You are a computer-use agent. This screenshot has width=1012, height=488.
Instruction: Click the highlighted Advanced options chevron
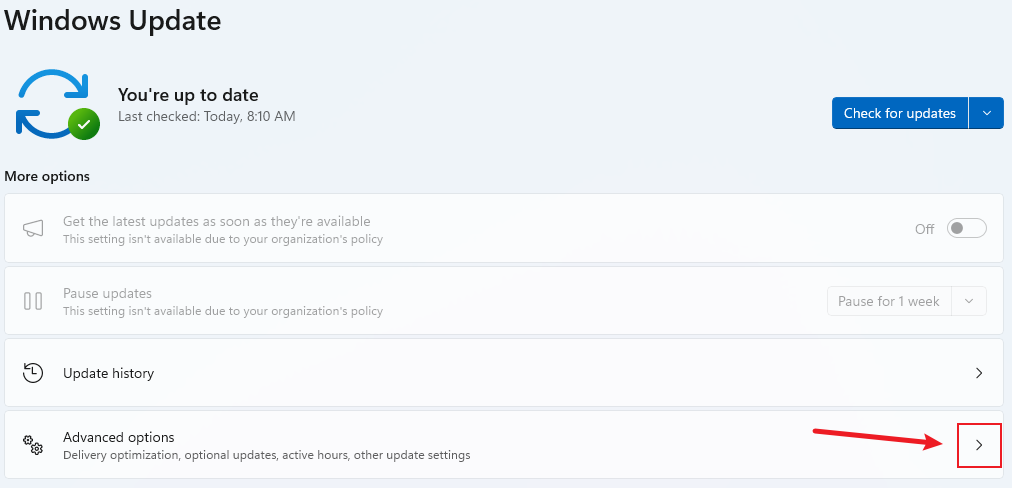[x=979, y=445]
